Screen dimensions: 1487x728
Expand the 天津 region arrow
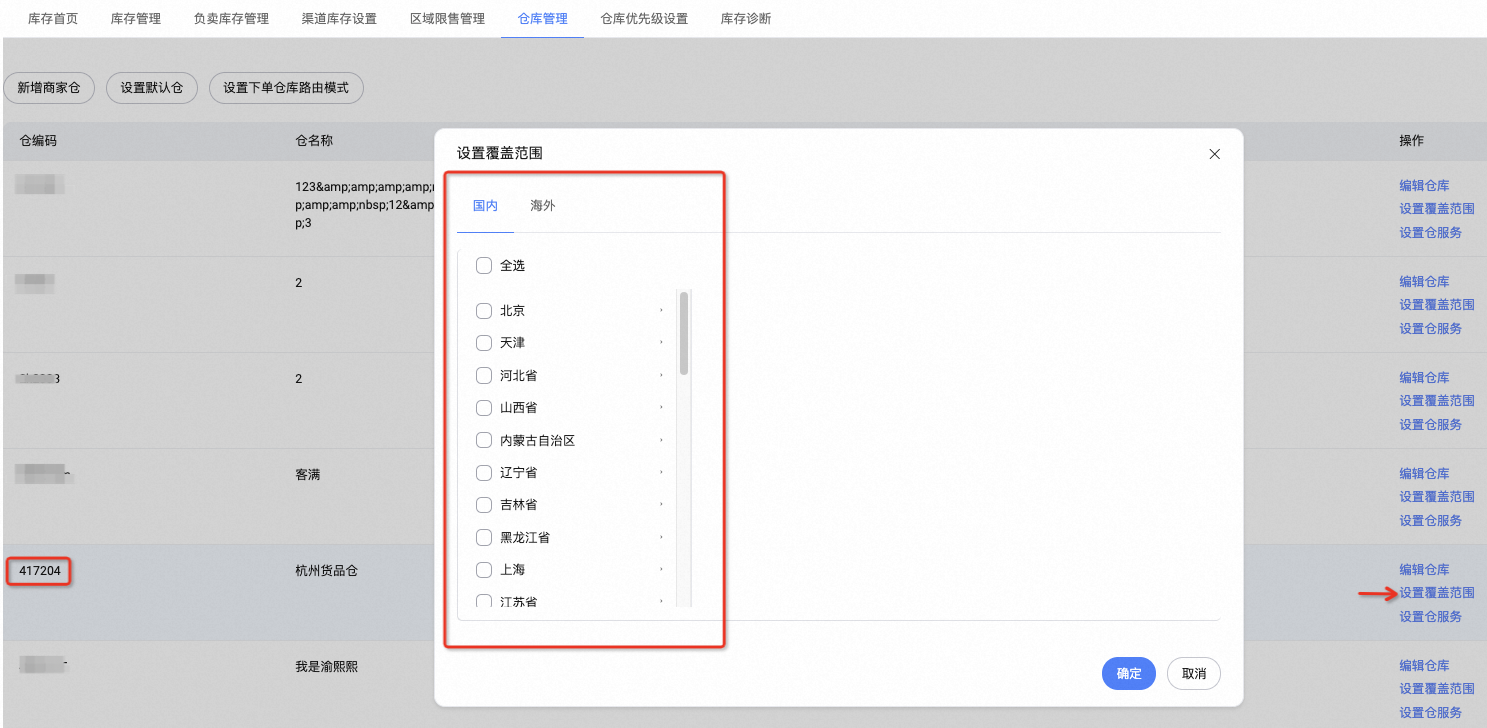[x=661, y=343]
